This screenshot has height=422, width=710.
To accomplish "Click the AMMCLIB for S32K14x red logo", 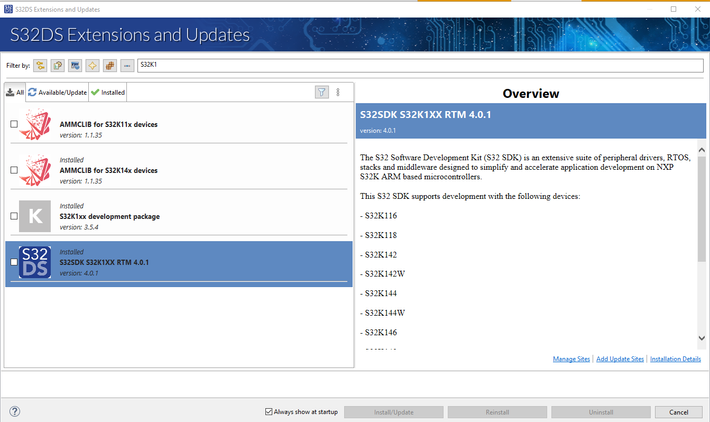I will tap(35, 170).
